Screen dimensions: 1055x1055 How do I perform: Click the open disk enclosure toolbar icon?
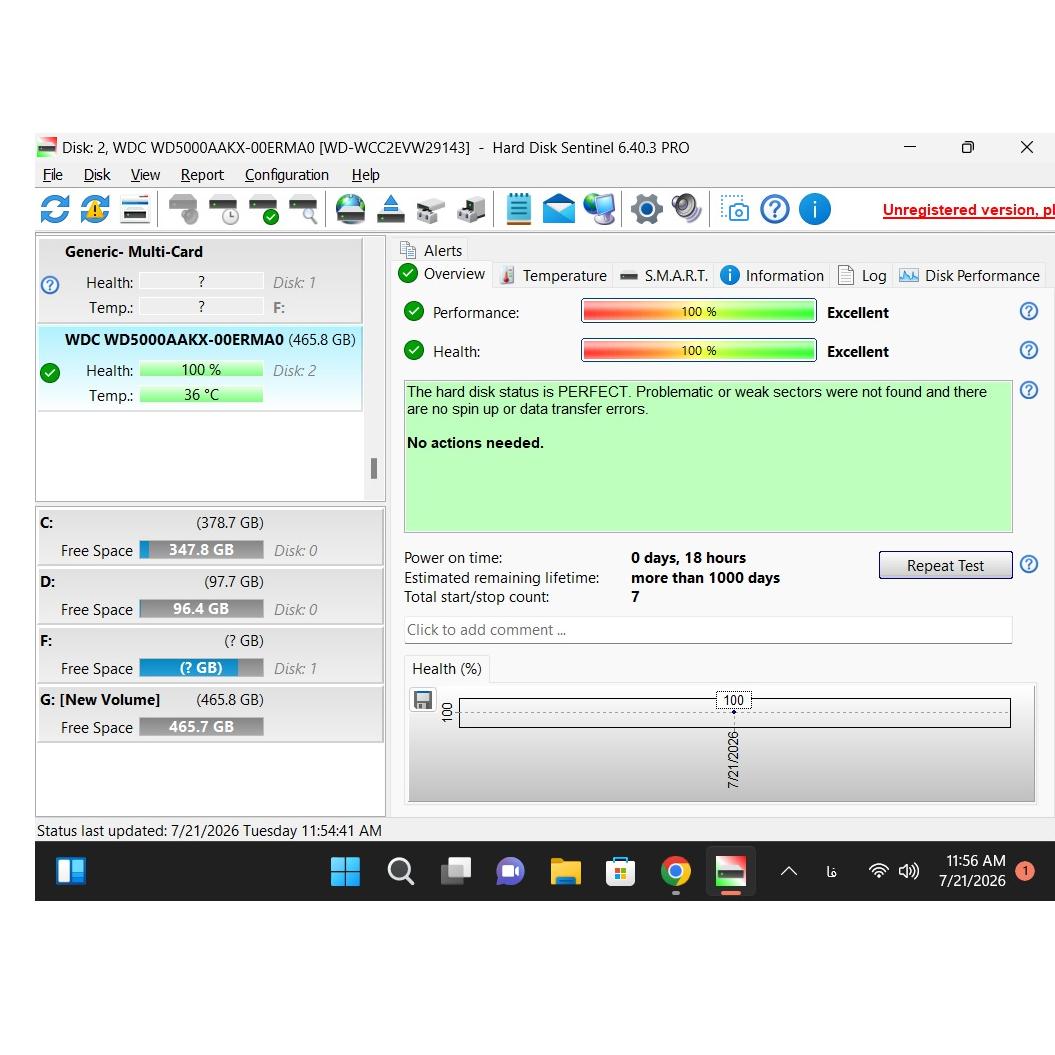pyautogui.click(x=431, y=209)
